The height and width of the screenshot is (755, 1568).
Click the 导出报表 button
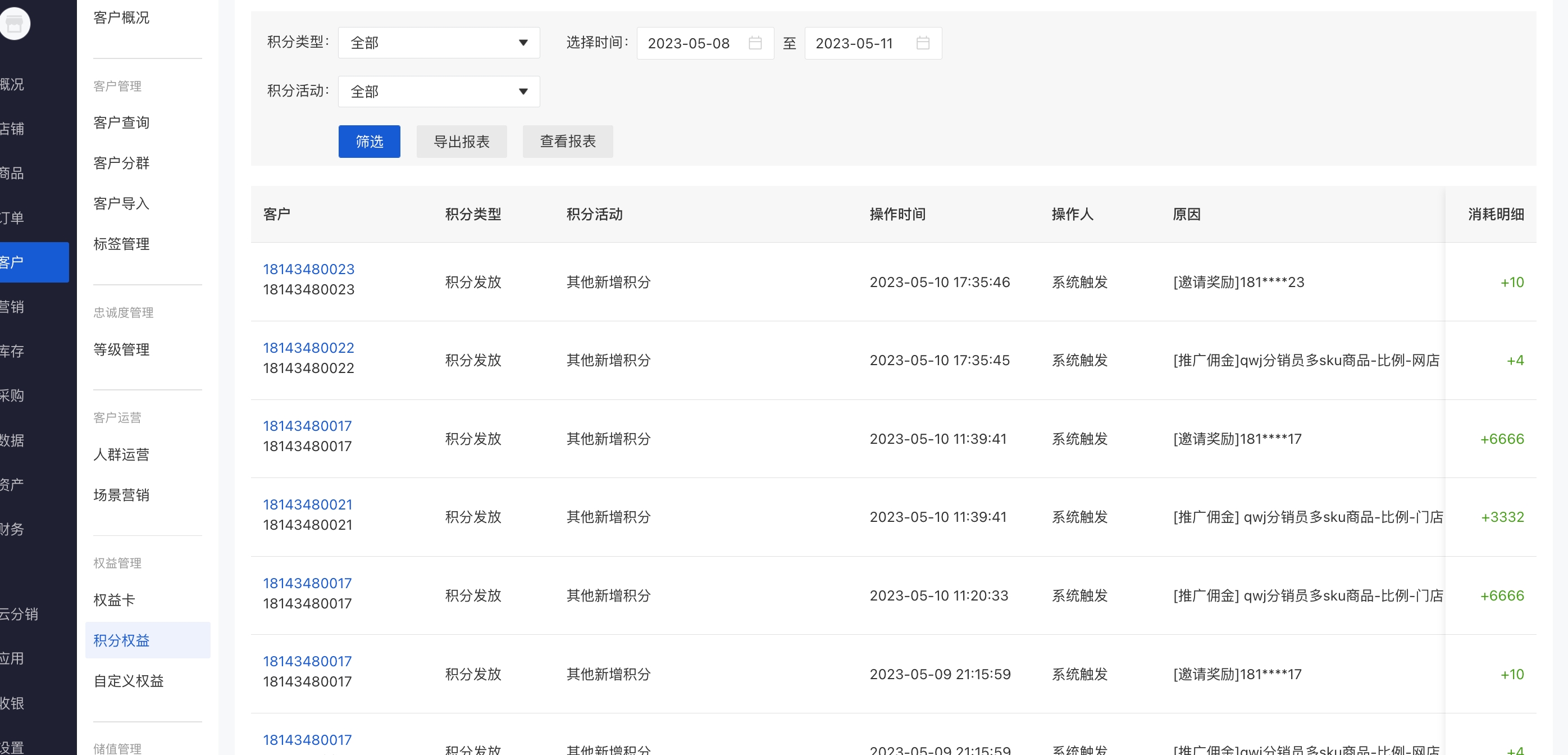(x=462, y=141)
